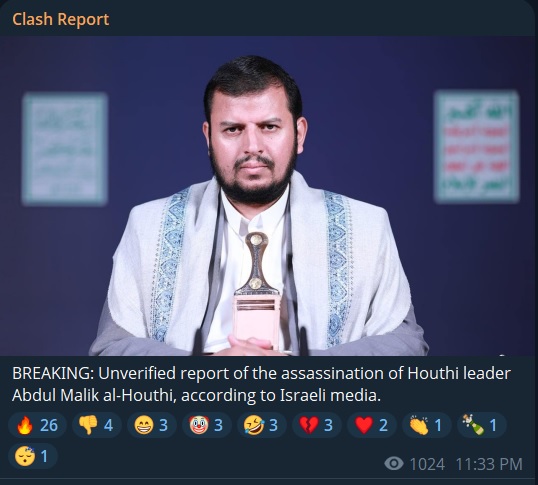Click the green and red poster in photo
Viewport: 538px width, 485px height.
pos(477,147)
